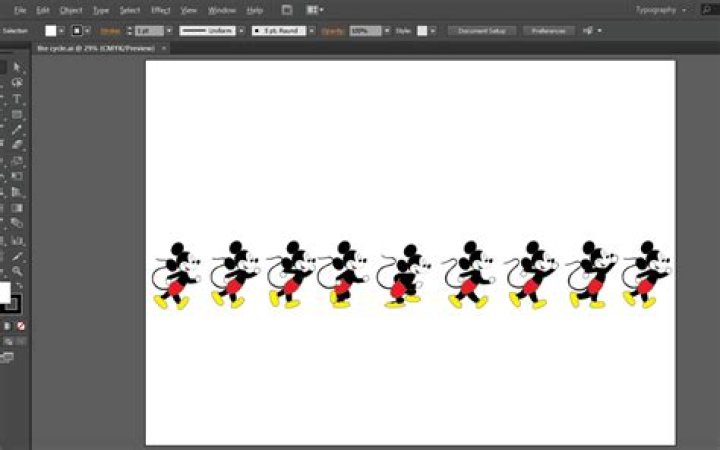Click the orange Stroke label link
The image size is (720, 450).
tap(110, 31)
